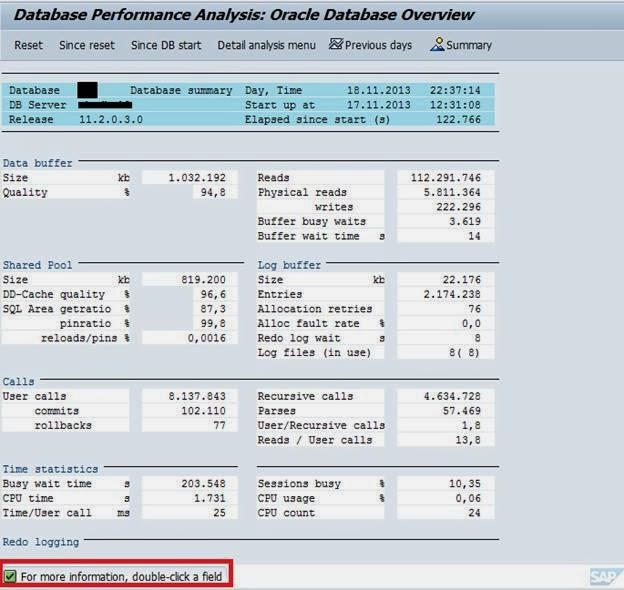This screenshot has width=624, height=590.
Task: Select the CPU count value 24
Action: coord(474,513)
